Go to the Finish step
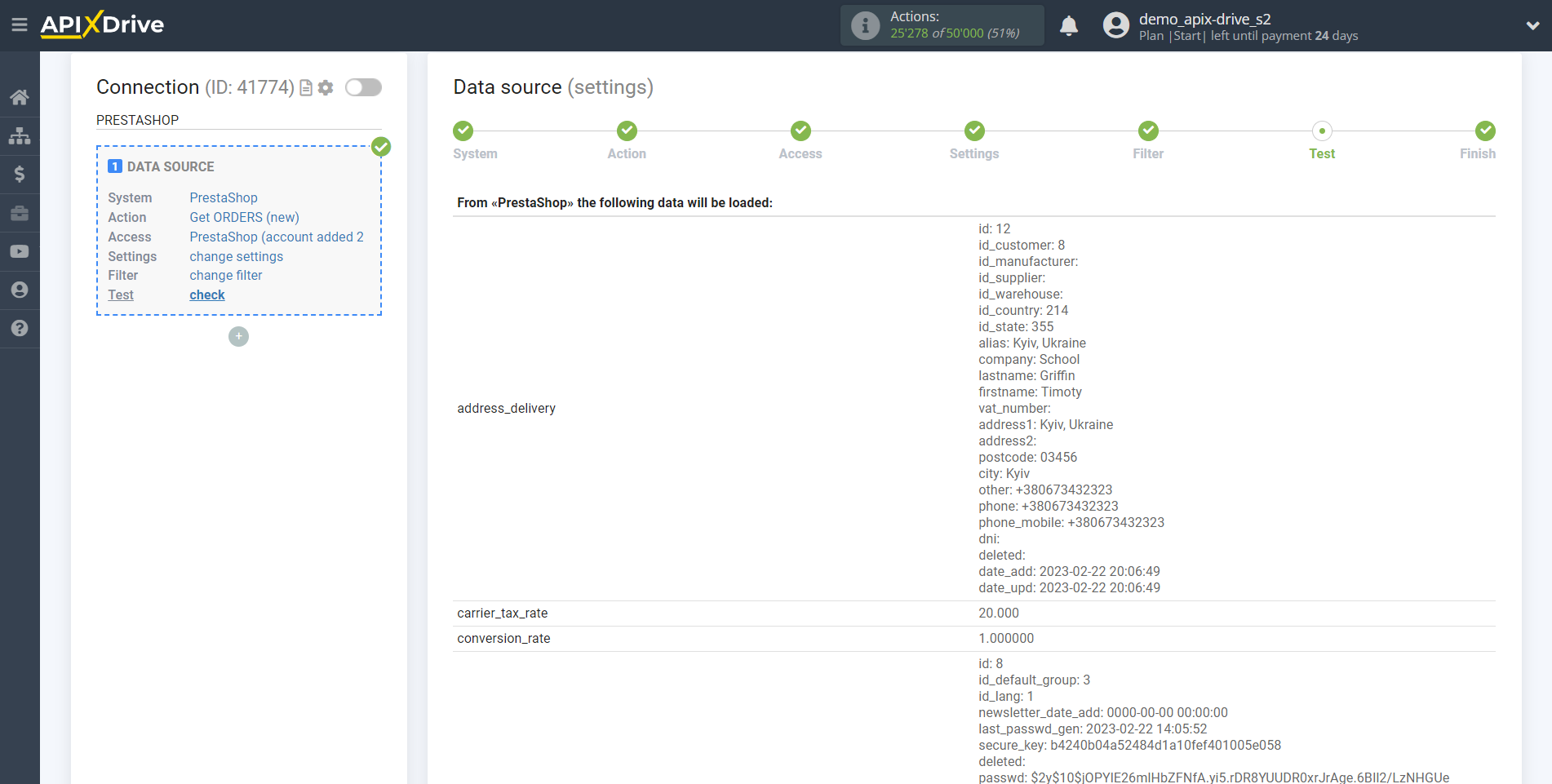1552x784 pixels. (x=1478, y=140)
